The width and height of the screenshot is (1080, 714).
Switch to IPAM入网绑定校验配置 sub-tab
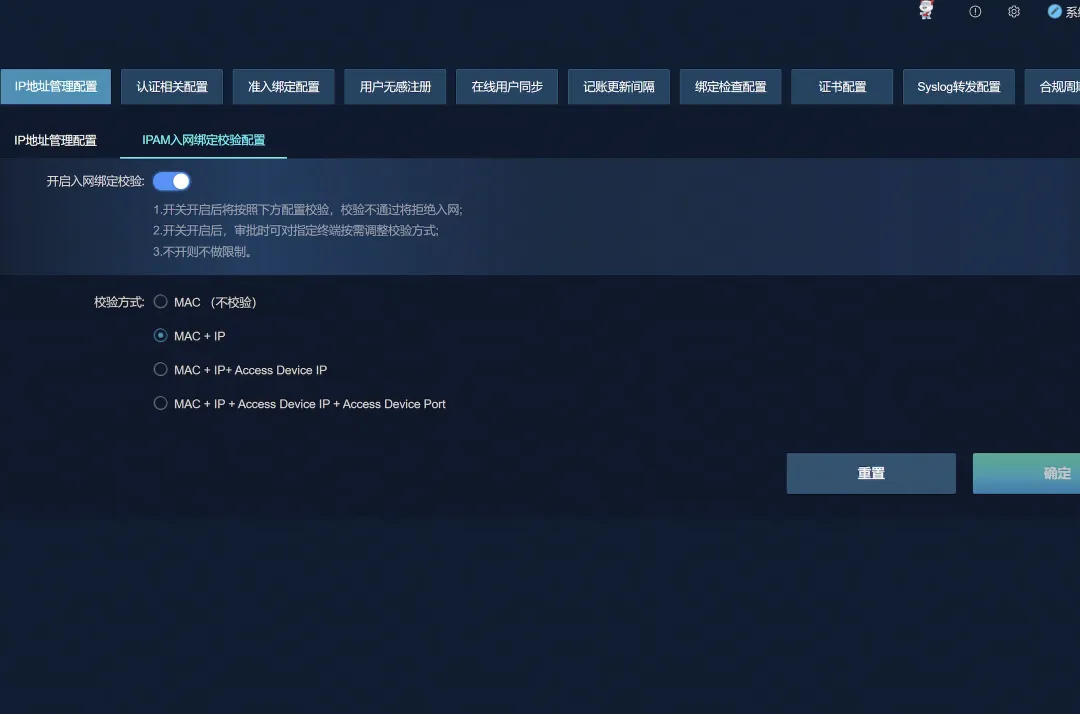203,140
